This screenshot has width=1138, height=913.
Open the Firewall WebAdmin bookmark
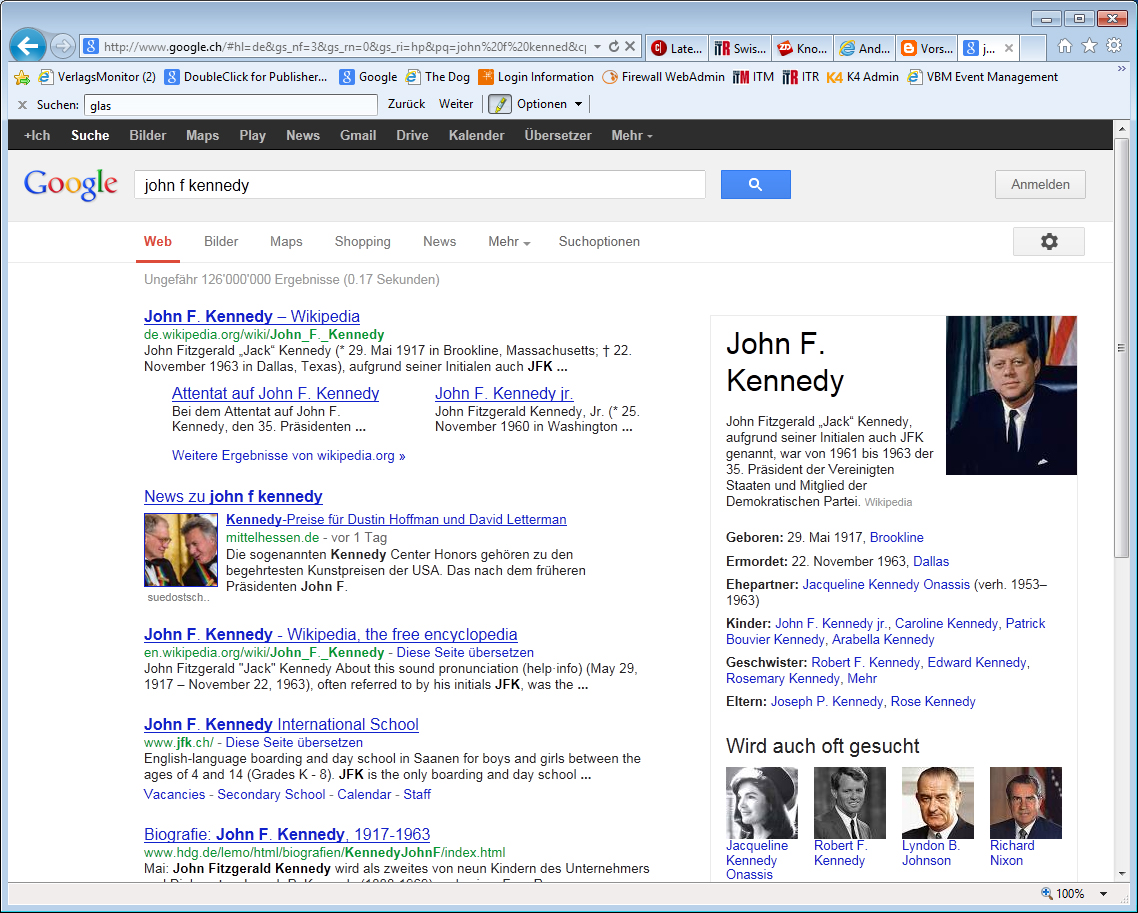[663, 77]
